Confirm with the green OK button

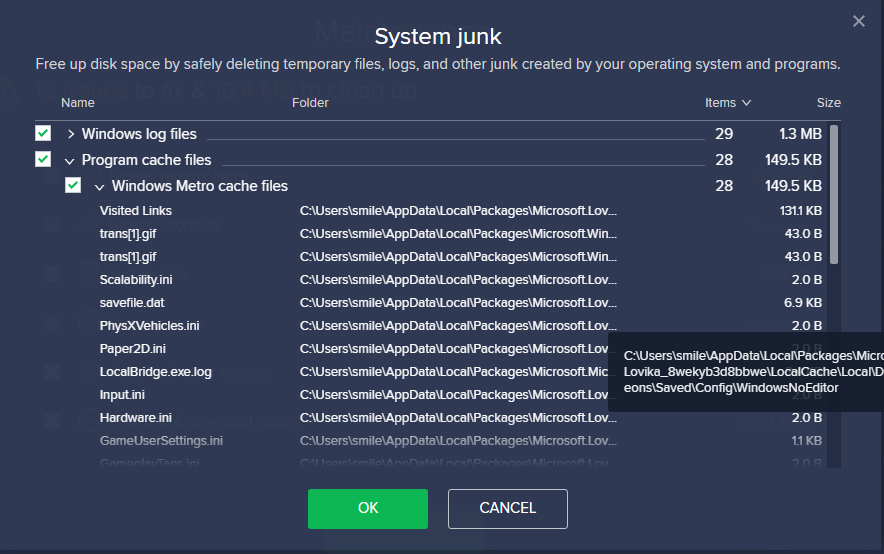pos(368,508)
